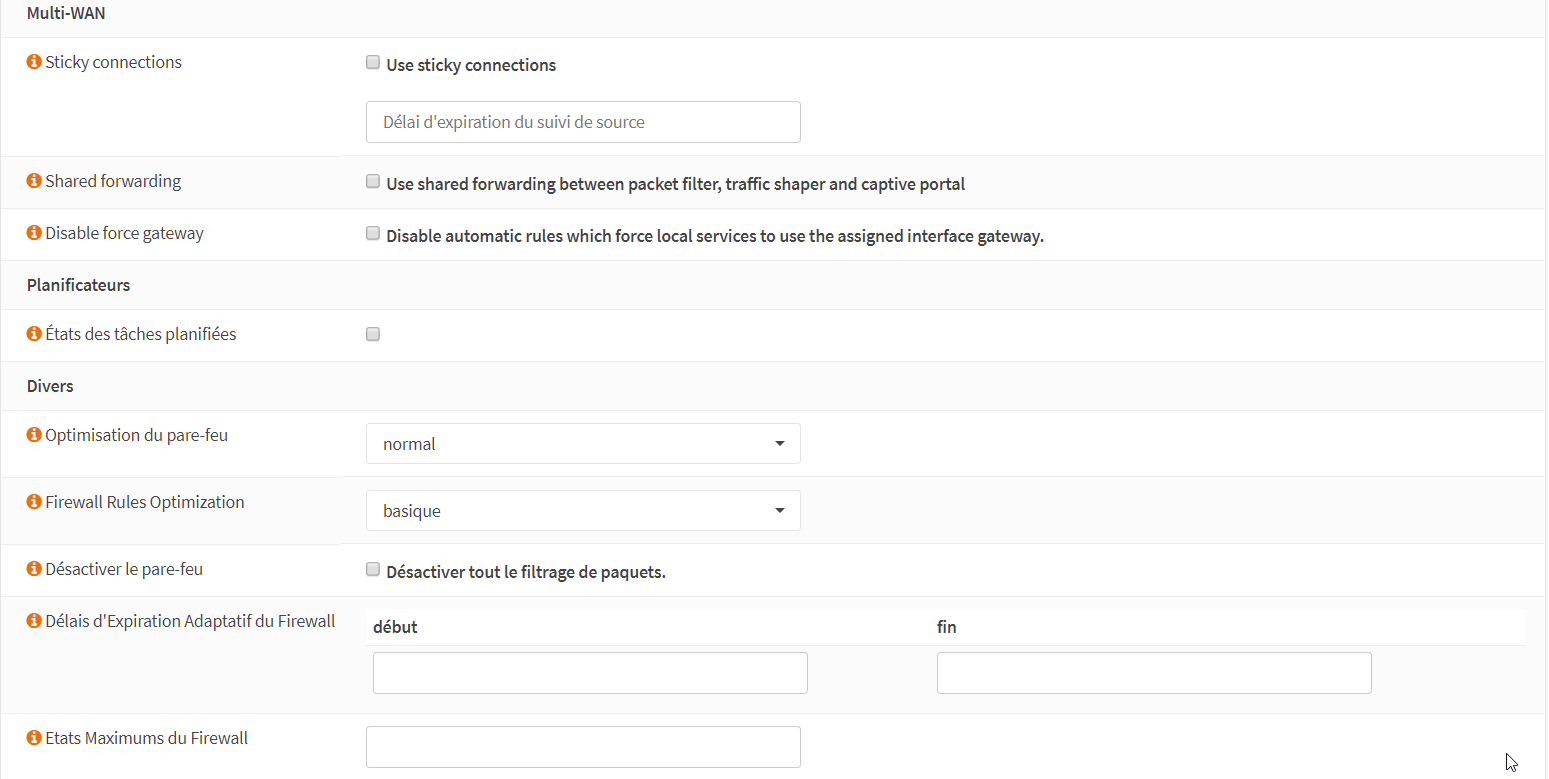Show help for Disable force gateway

point(34,233)
